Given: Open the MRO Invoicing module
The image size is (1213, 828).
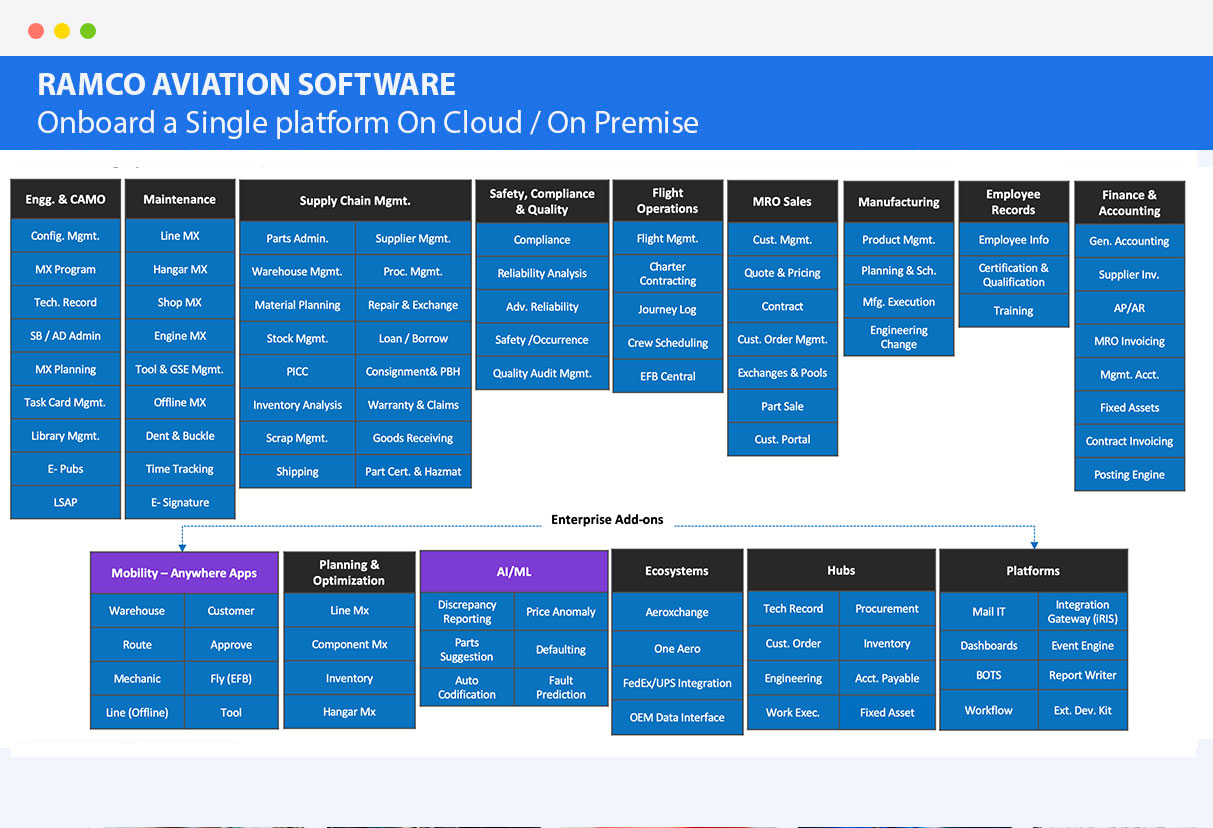Looking at the screenshot, I should click(x=1130, y=341).
